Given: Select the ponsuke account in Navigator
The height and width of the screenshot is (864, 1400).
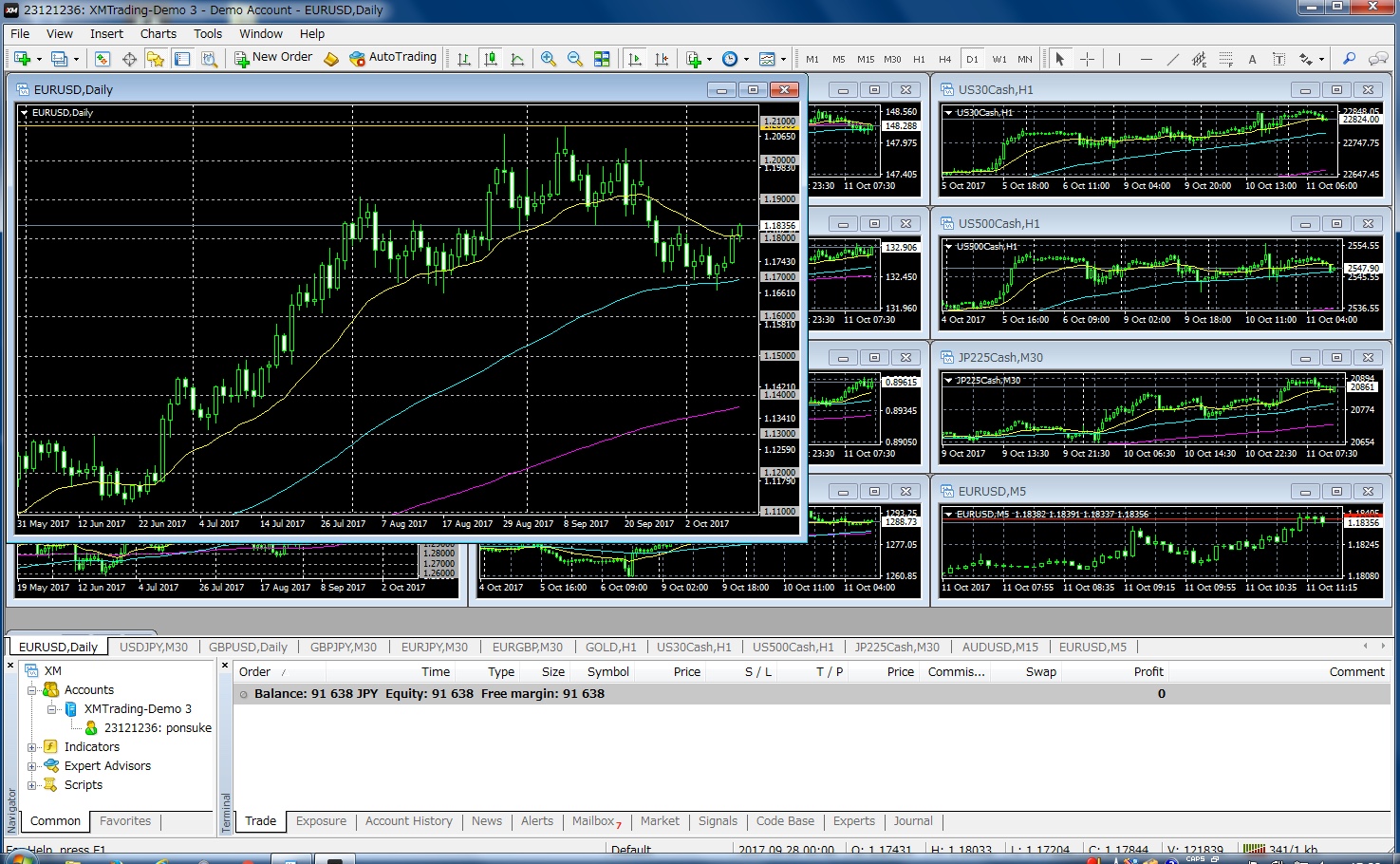Looking at the screenshot, I should tap(157, 728).
